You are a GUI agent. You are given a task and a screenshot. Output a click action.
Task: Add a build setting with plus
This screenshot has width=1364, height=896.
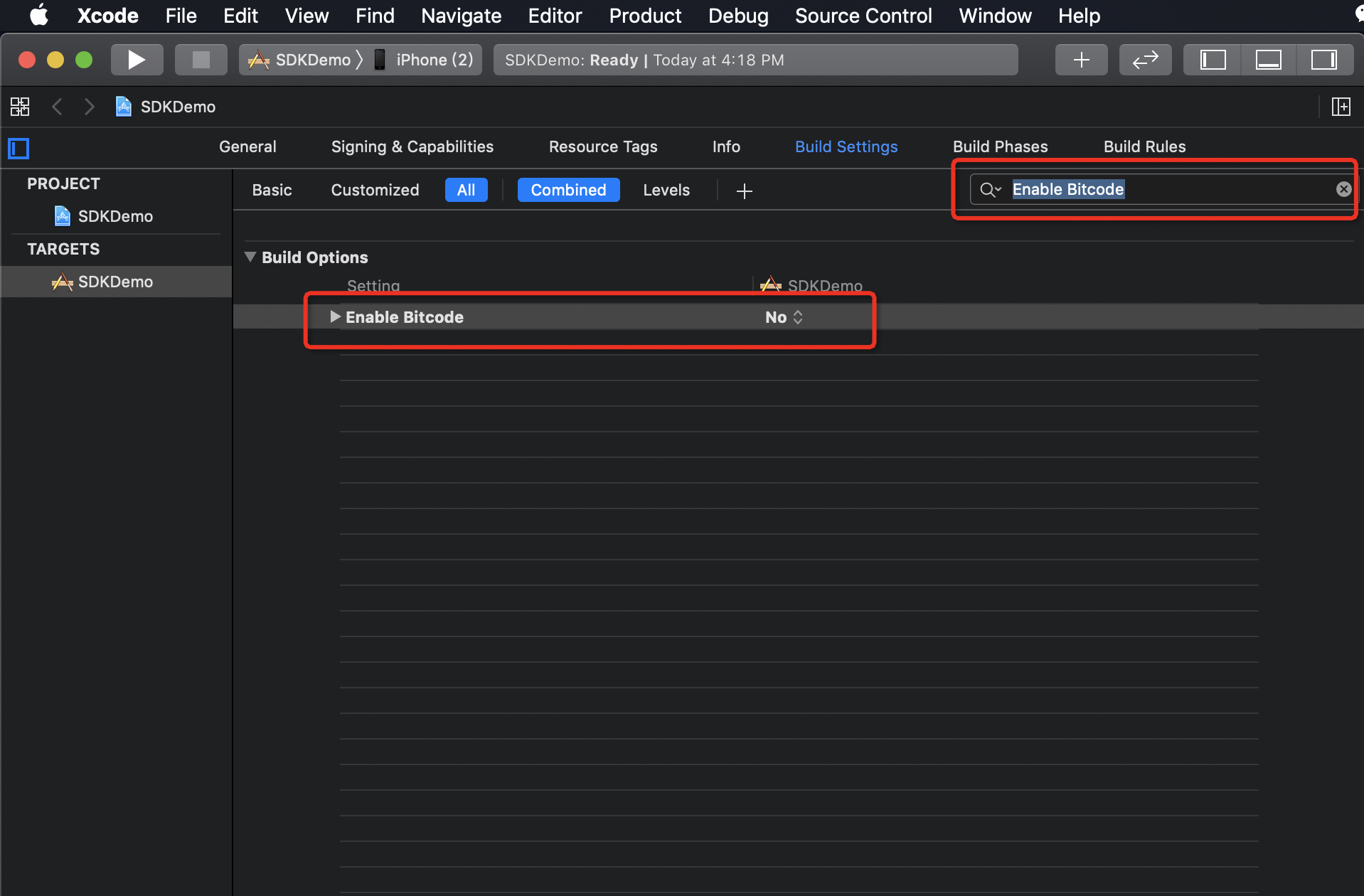tap(744, 191)
